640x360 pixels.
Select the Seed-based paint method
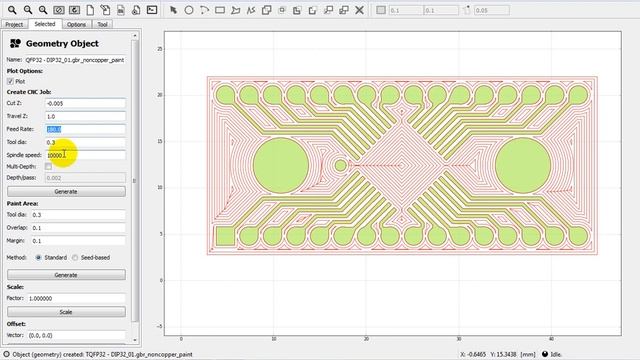pyautogui.click(x=75, y=258)
